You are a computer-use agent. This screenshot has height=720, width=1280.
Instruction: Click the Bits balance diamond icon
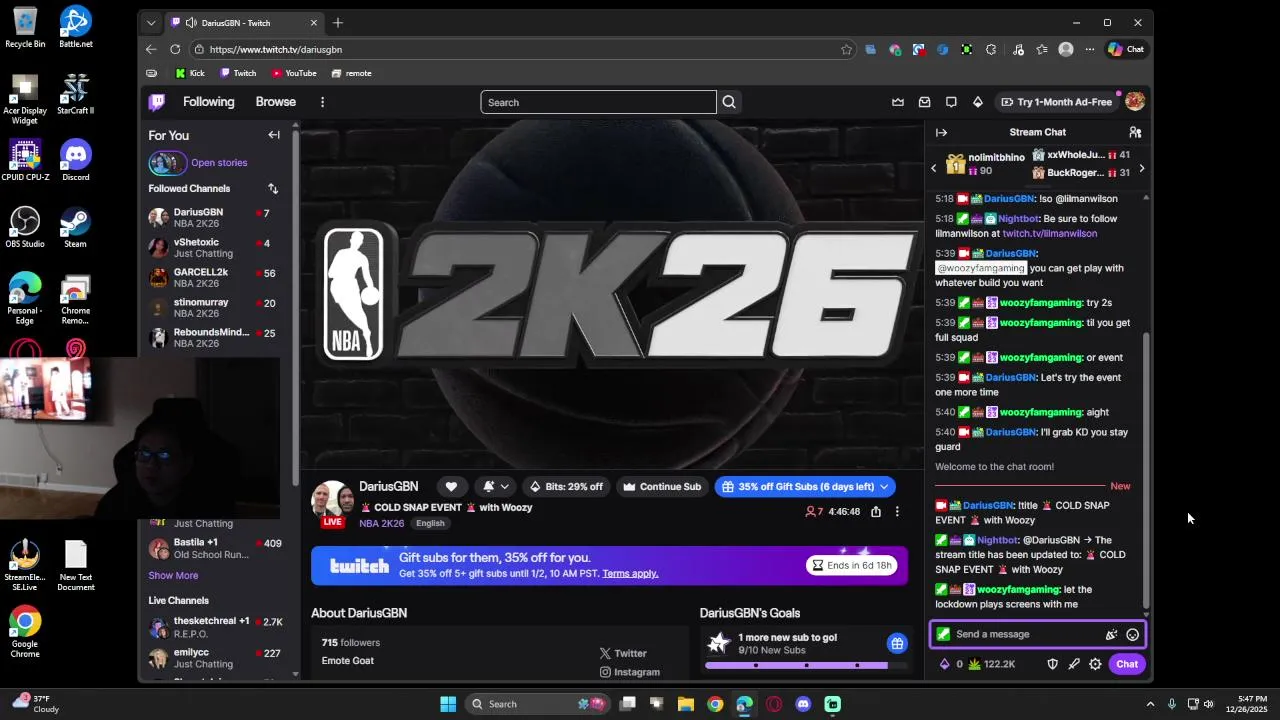point(944,664)
